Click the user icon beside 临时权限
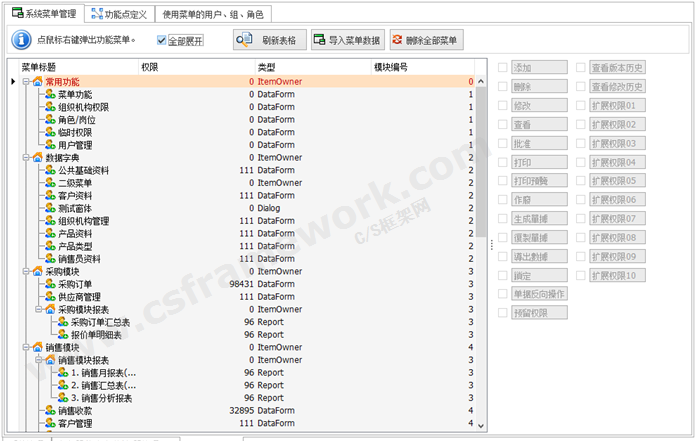This screenshot has height=441, width=696. tap(50, 132)
